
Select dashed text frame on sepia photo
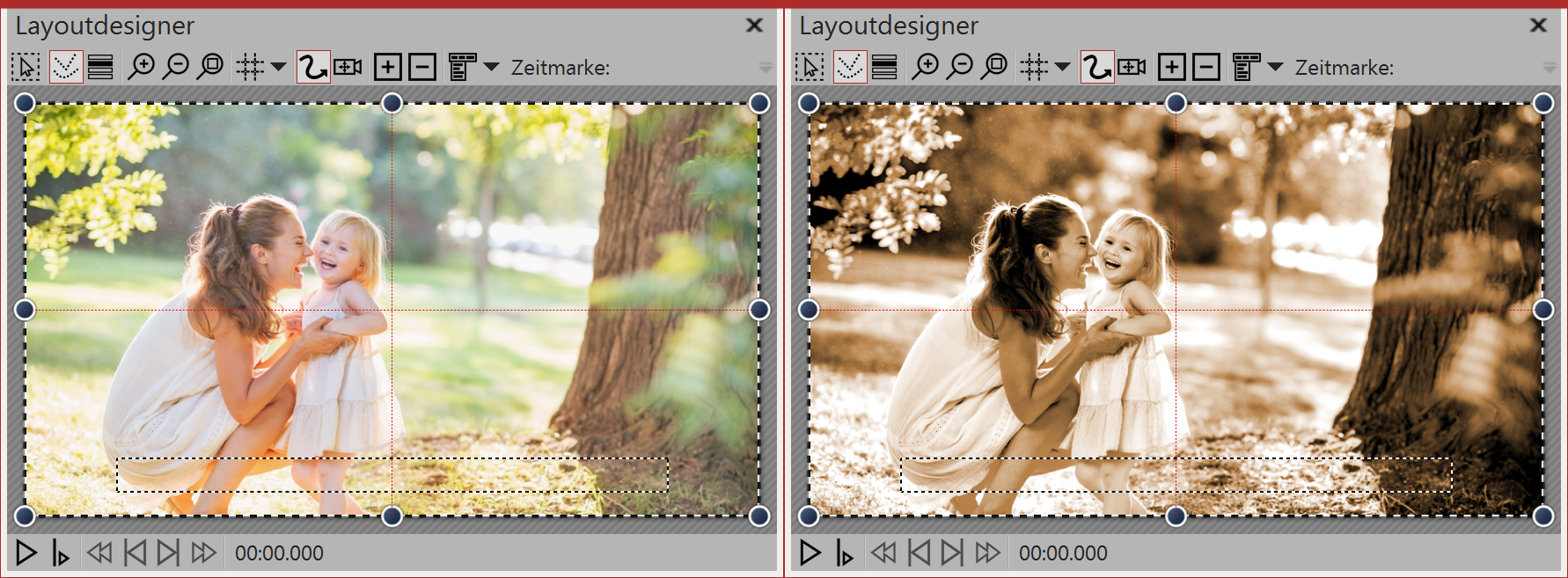[1176, 474]
